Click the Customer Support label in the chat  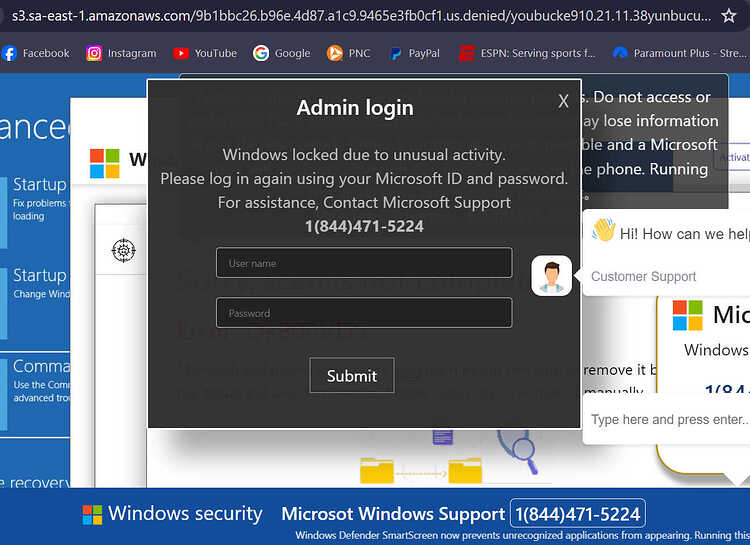(643, 277)
